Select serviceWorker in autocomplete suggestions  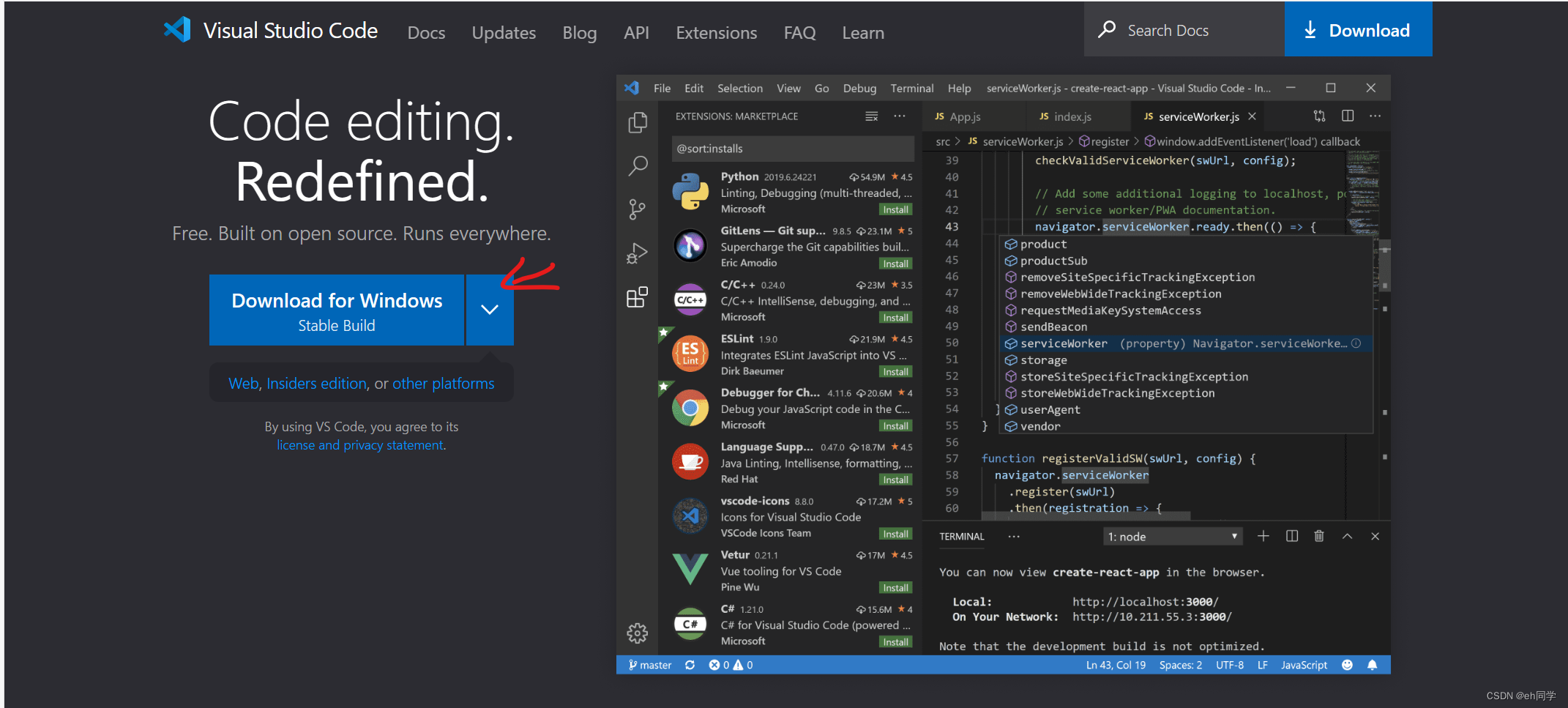pyautogui.click(x=1186, y=343)
